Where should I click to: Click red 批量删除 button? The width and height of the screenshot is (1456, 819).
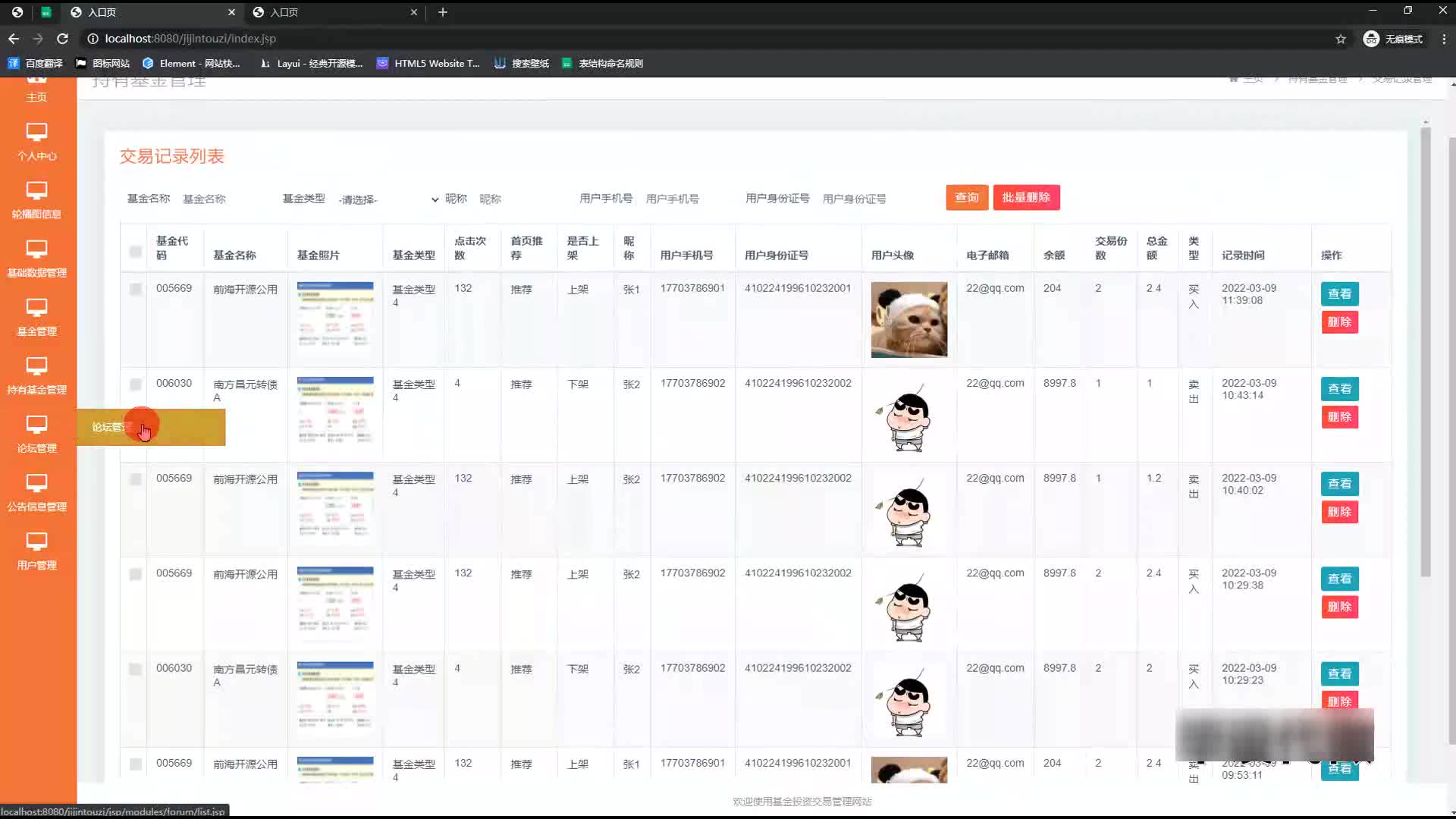tap(1025, 198)
